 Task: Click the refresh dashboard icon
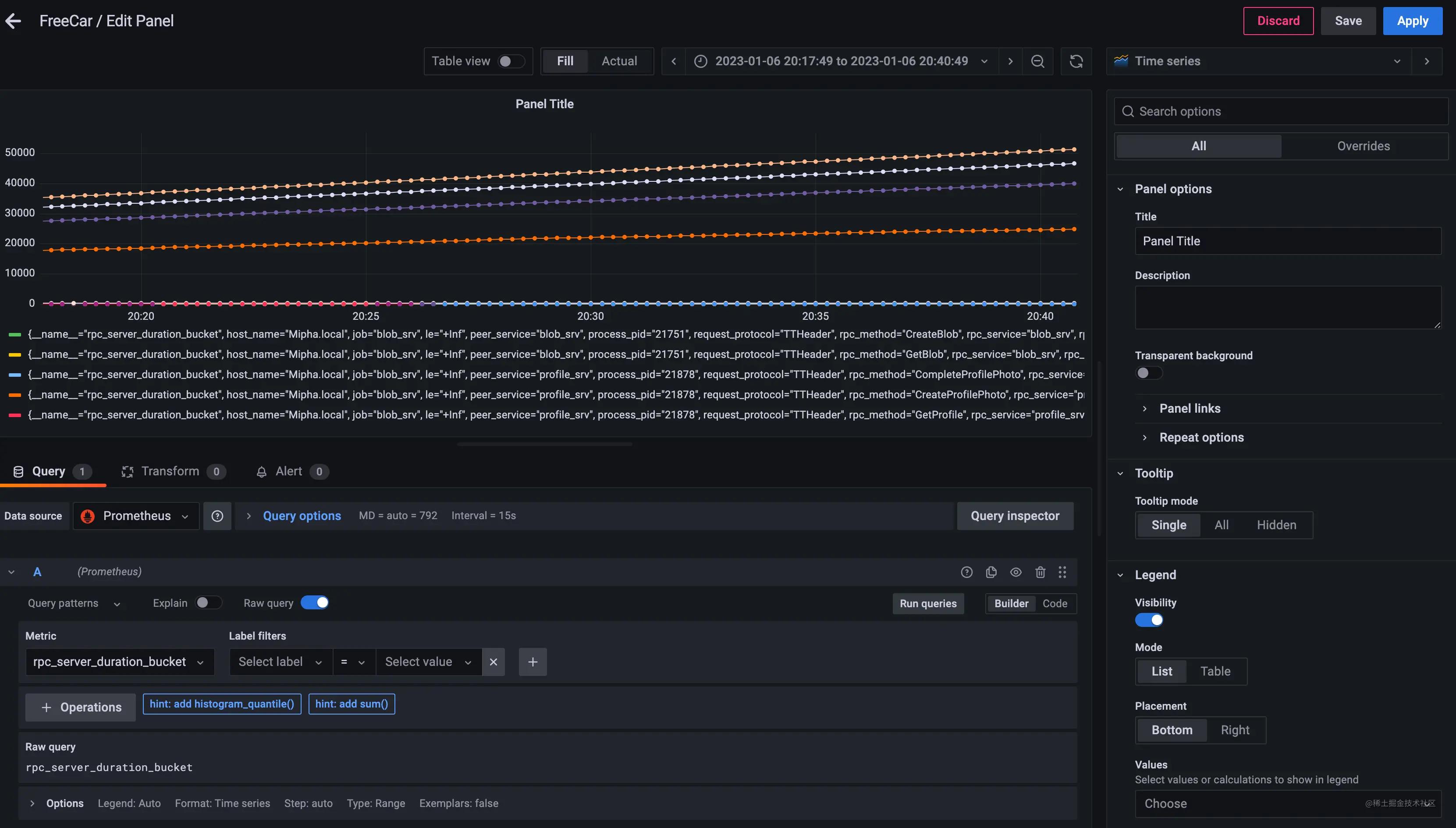click(1076, 61)
